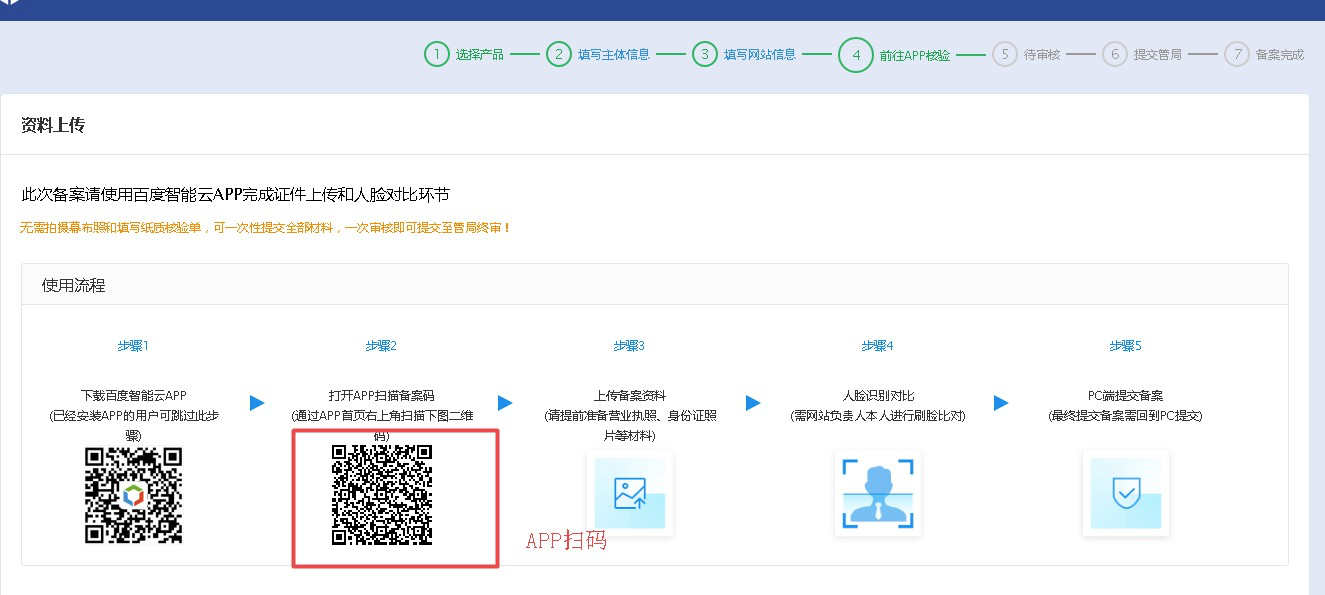Click the 步骤3 heading
Viewport: 1325px width, 595px height.
coord(629,346)
